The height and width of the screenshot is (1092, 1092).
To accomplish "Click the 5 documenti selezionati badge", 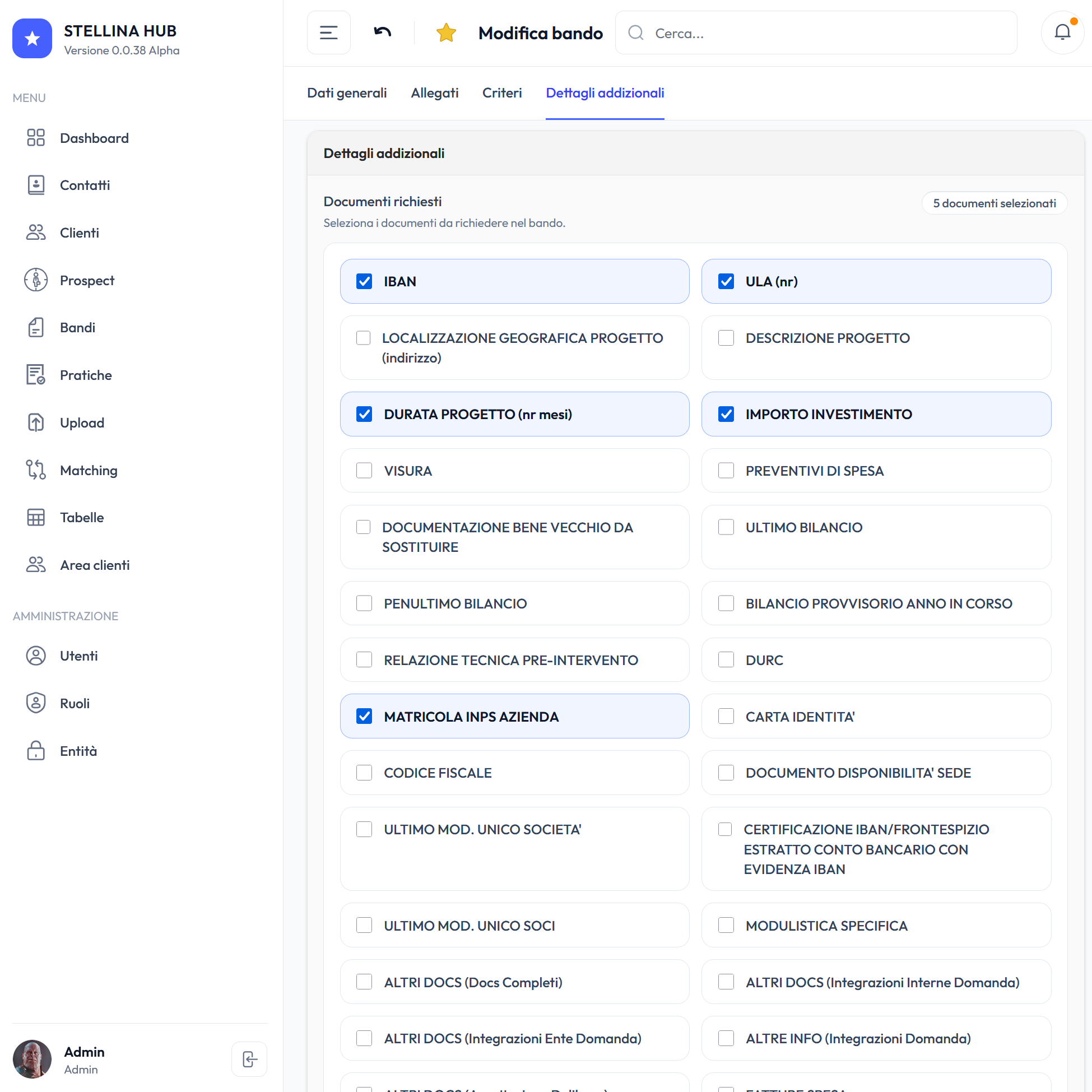I will 994,203.
